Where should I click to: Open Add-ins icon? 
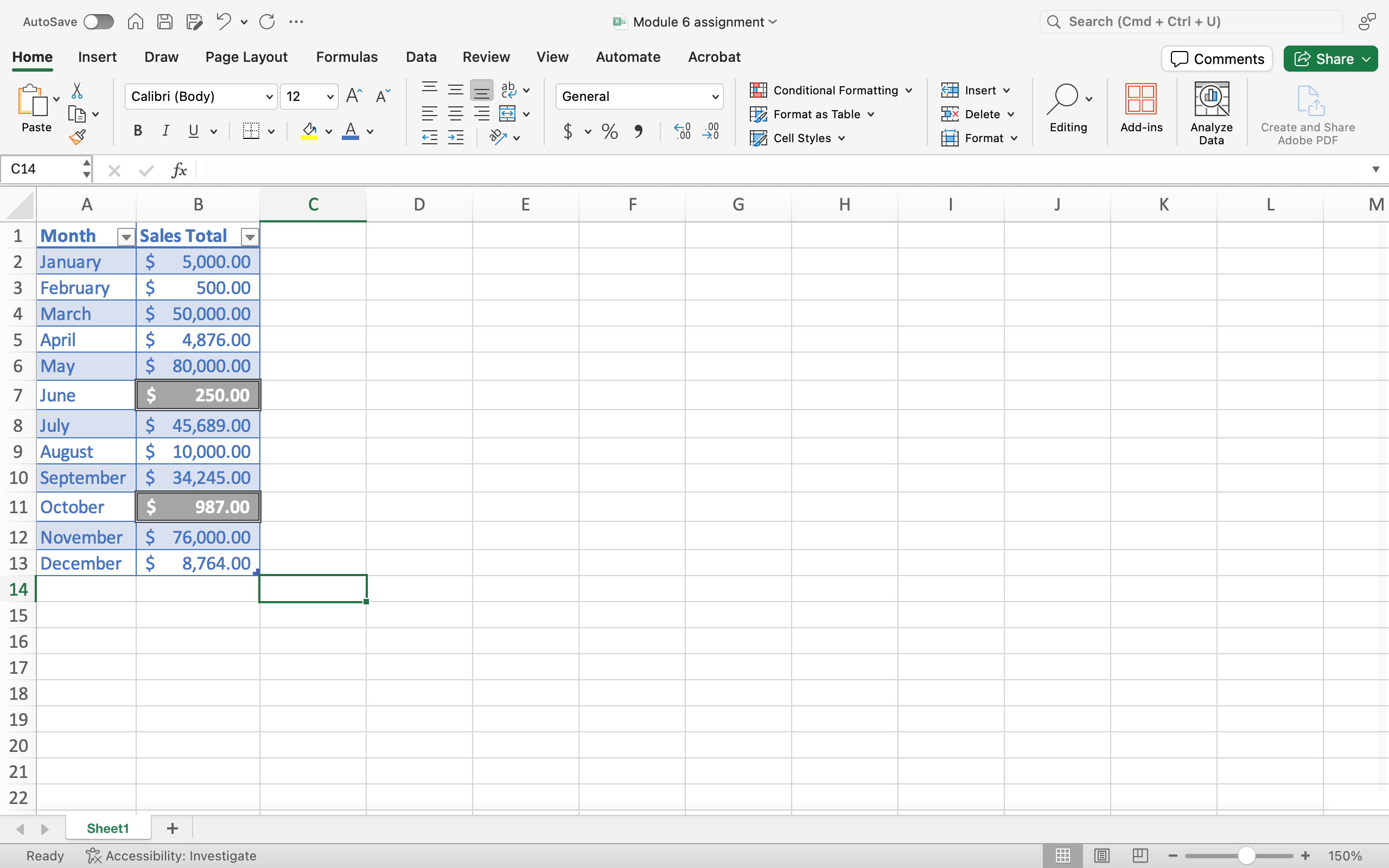[1141, 107]
